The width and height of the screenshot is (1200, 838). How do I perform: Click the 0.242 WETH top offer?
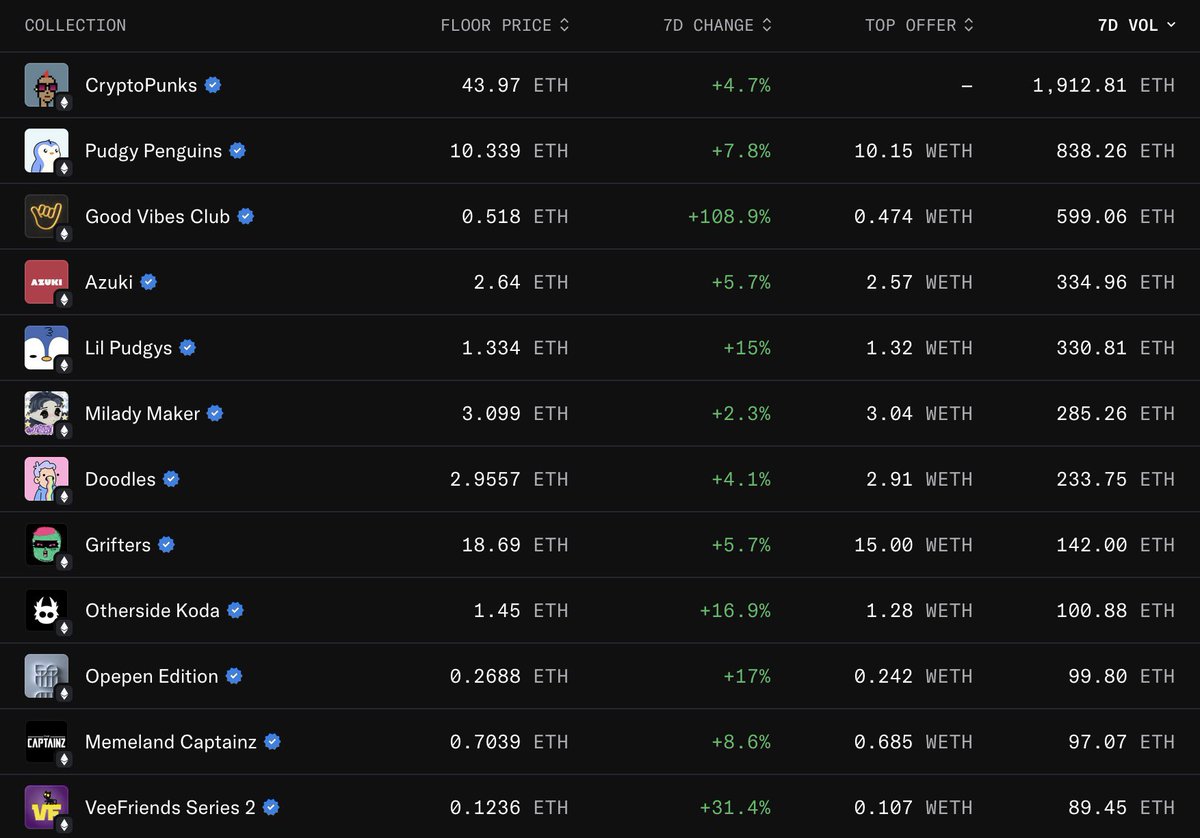[x=914, y=676]
